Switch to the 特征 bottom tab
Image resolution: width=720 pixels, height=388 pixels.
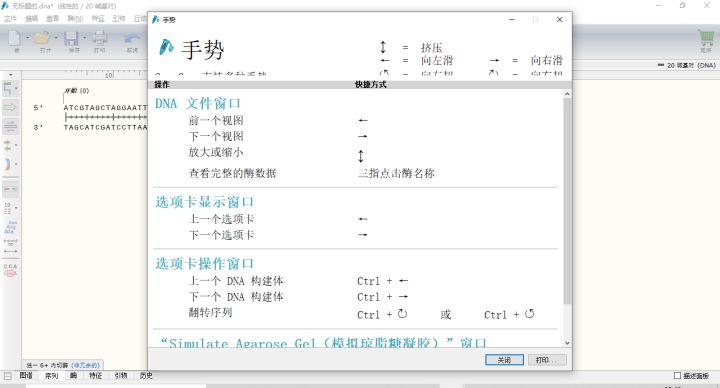pos(96,376)
